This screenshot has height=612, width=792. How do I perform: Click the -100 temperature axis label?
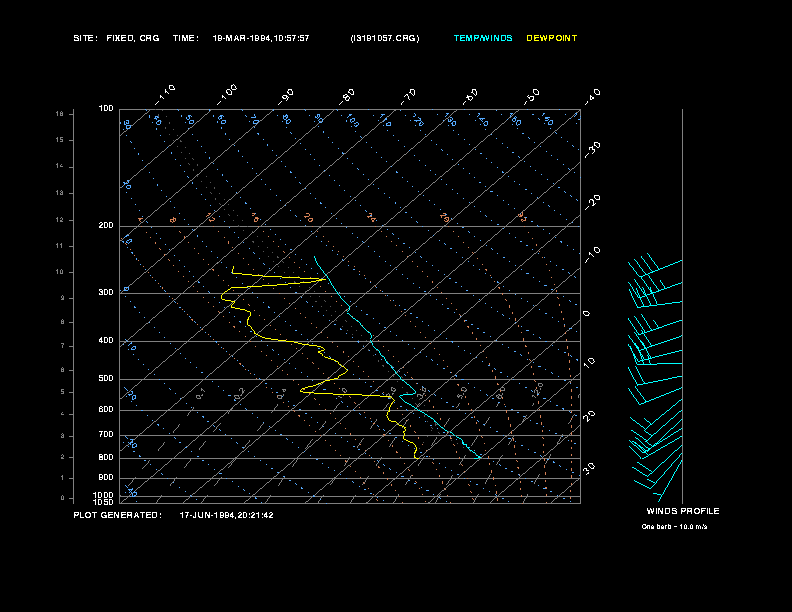[x=227, y=95]
